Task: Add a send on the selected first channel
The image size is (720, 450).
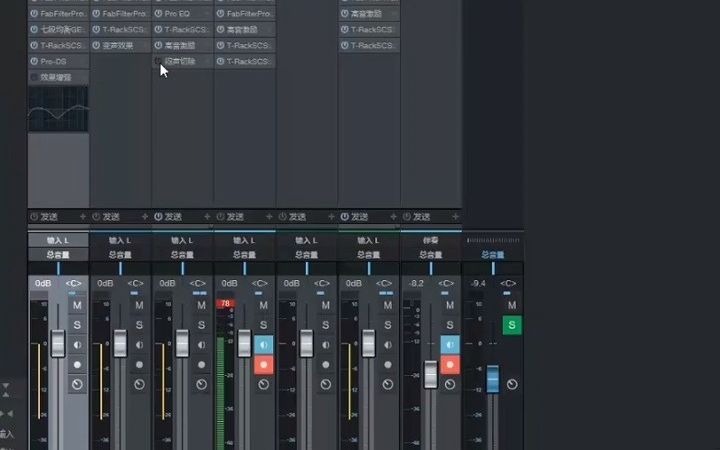Action: coord(83,216)
